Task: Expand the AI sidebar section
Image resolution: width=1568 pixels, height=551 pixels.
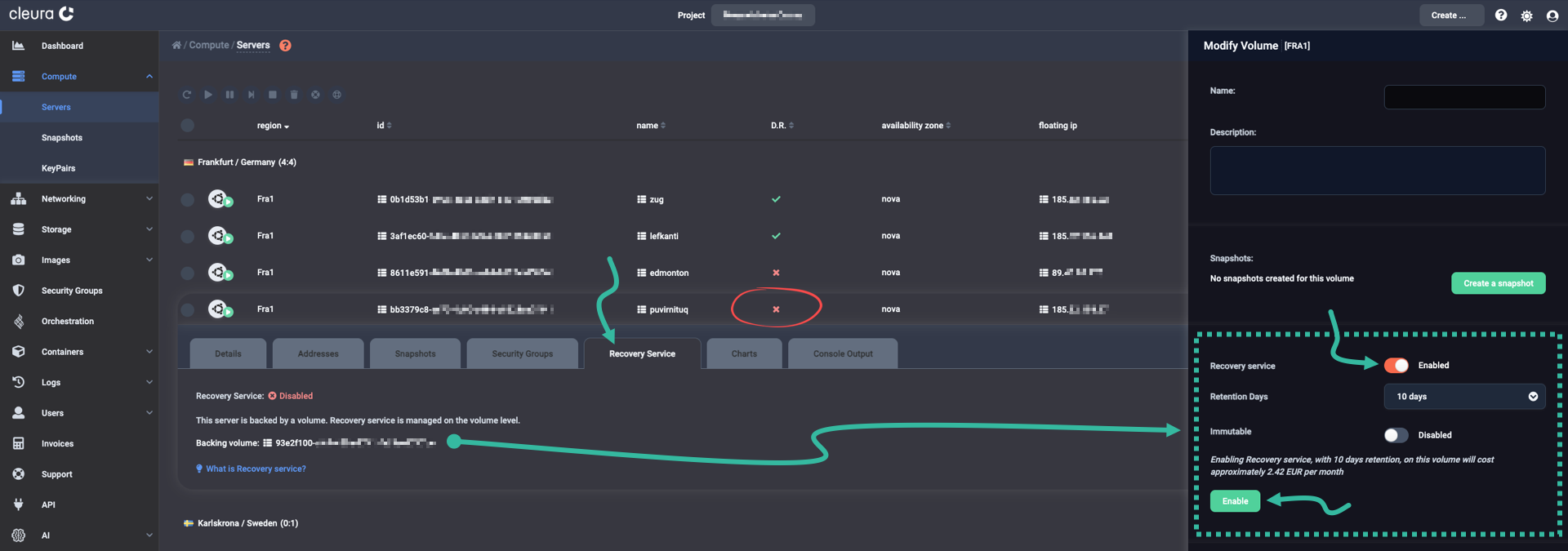Action: click(149, 535)
